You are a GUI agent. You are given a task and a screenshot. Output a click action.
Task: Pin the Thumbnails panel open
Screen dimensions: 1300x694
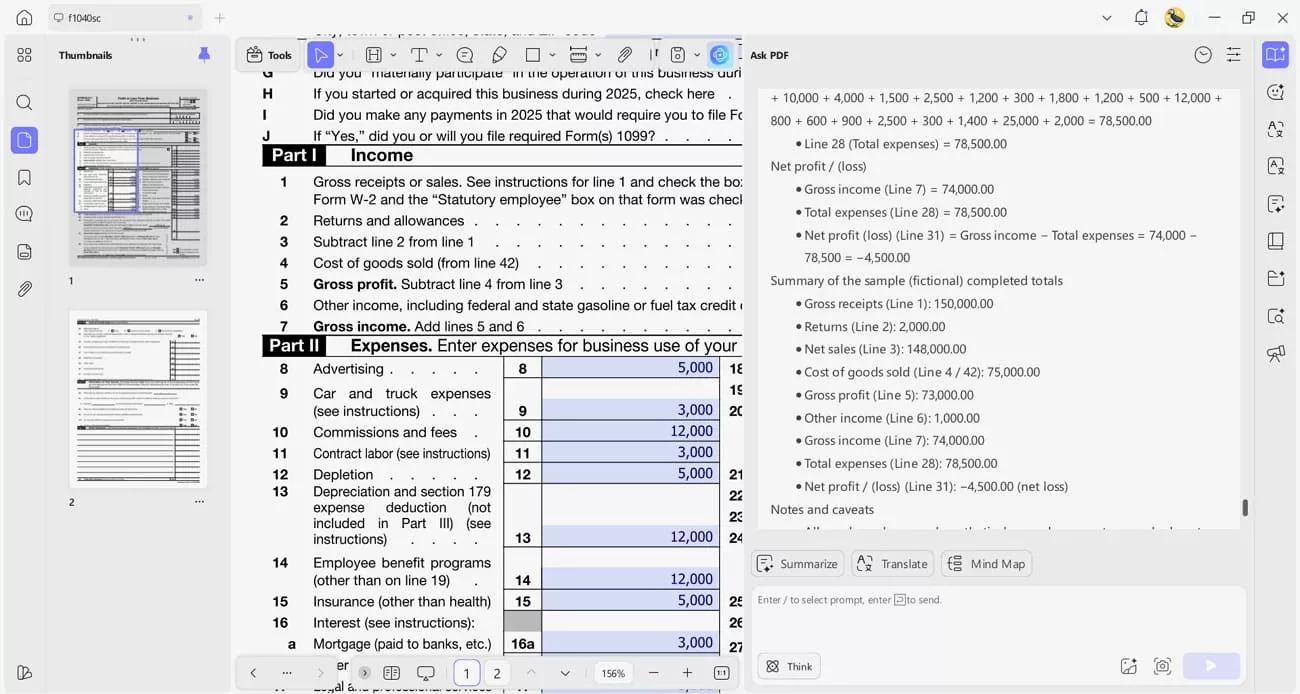[x=204, y=54]
